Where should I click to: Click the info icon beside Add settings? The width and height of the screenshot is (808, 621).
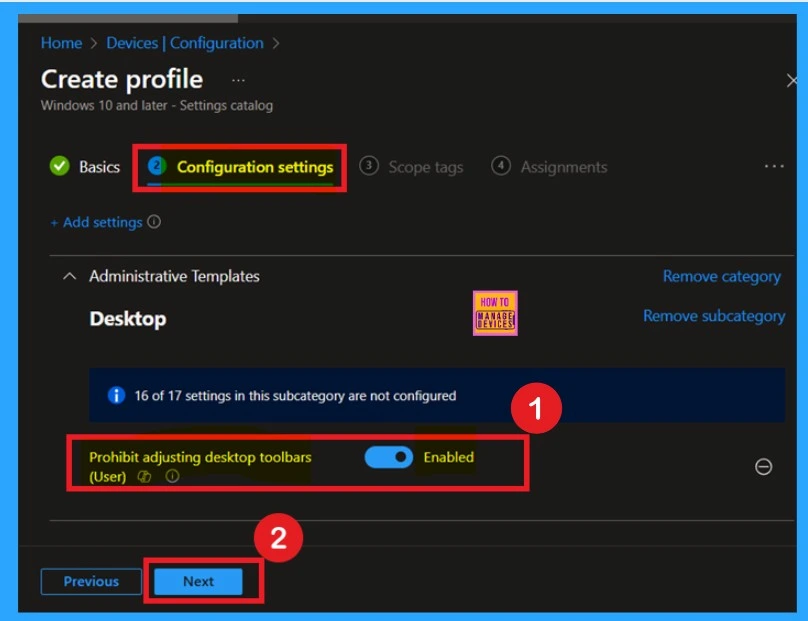[x=154, y=222]
